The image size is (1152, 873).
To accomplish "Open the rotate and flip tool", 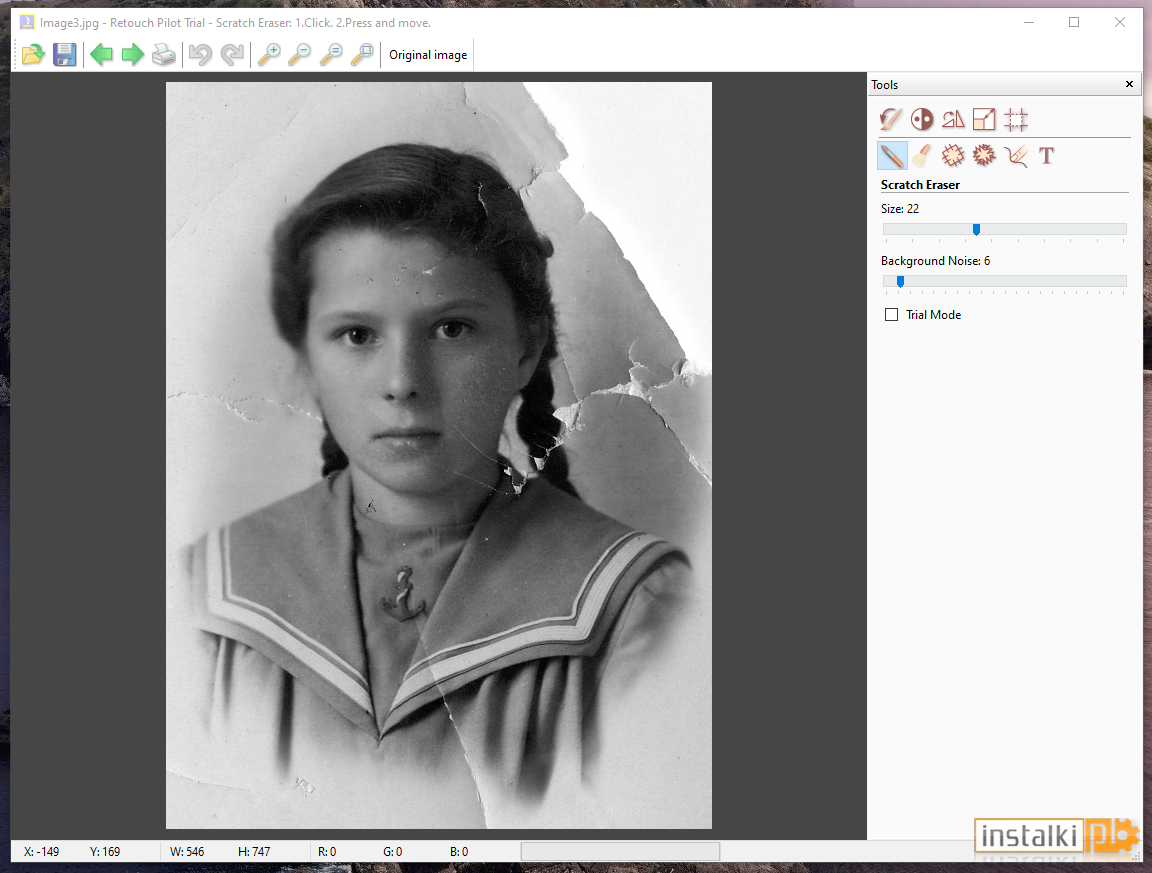I will [953, 119].
